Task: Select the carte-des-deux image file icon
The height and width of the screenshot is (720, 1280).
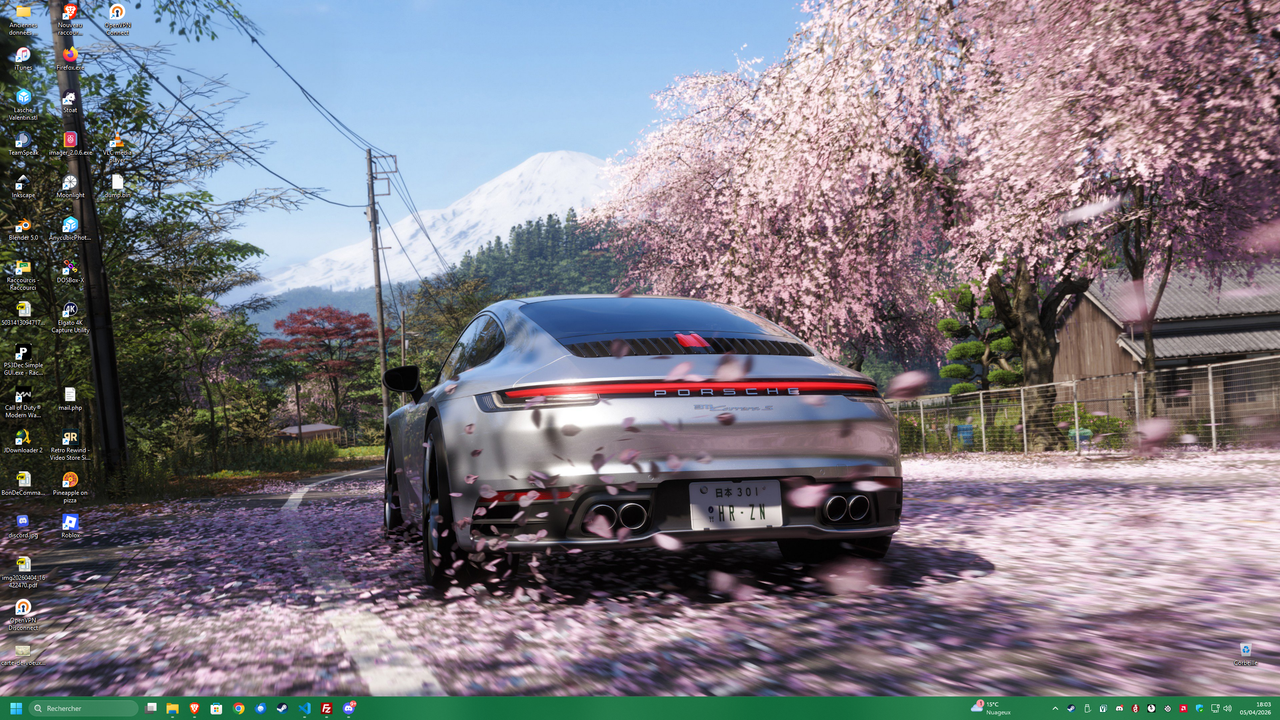Action: 22,655
